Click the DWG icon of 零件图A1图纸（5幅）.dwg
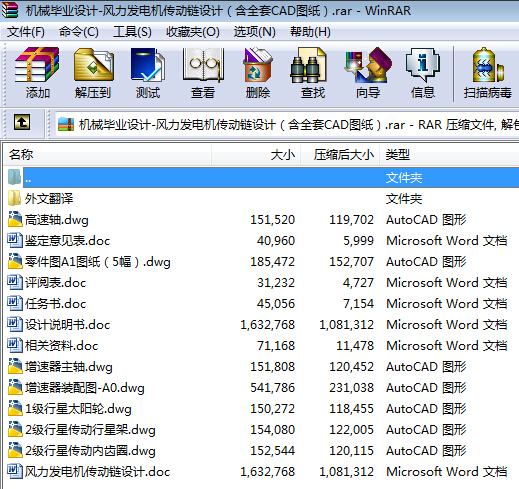This screenshot has width=519, height=489. (x=15, y=261)
